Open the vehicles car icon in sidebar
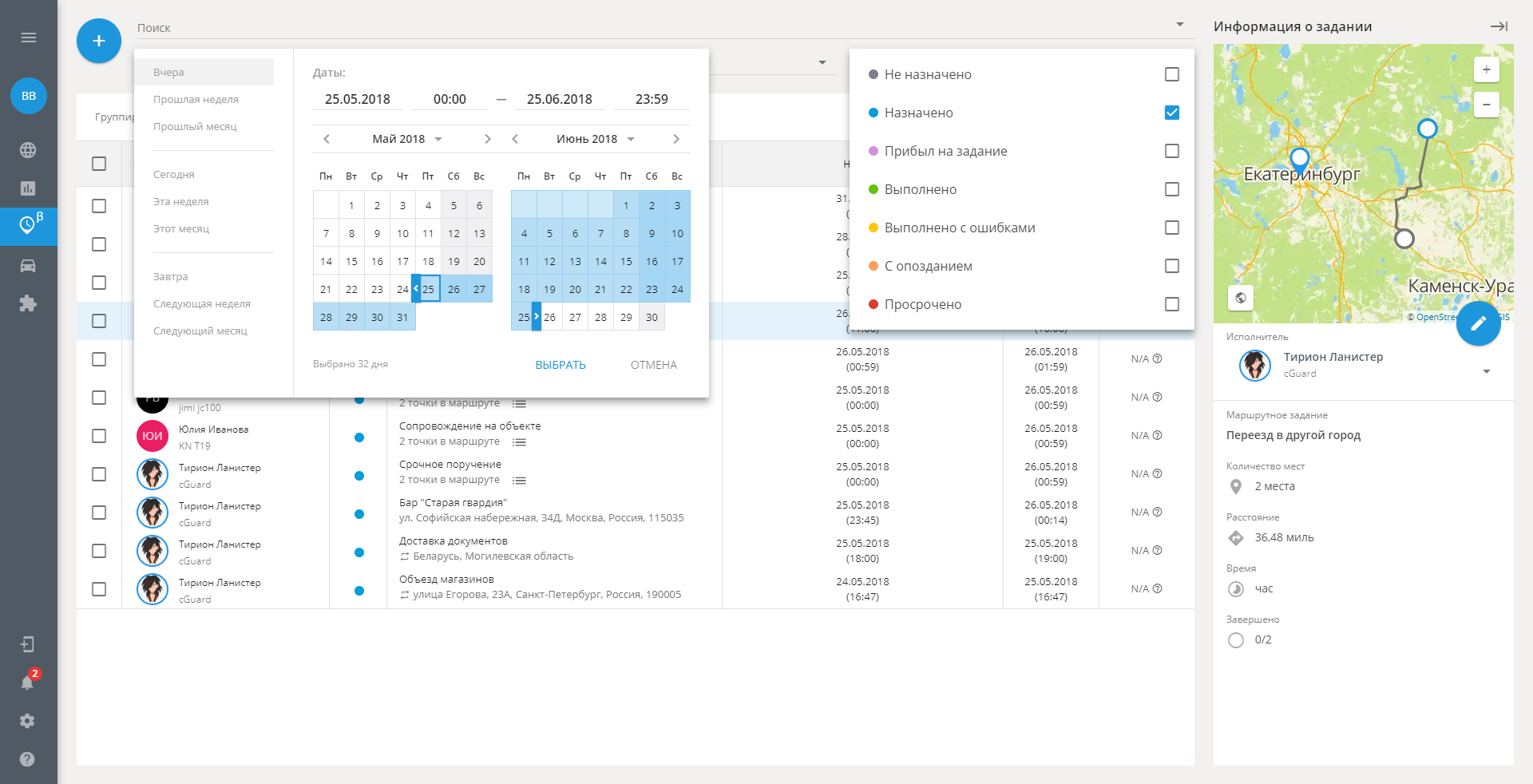The image size is (1533, 784). click(28, 266)
